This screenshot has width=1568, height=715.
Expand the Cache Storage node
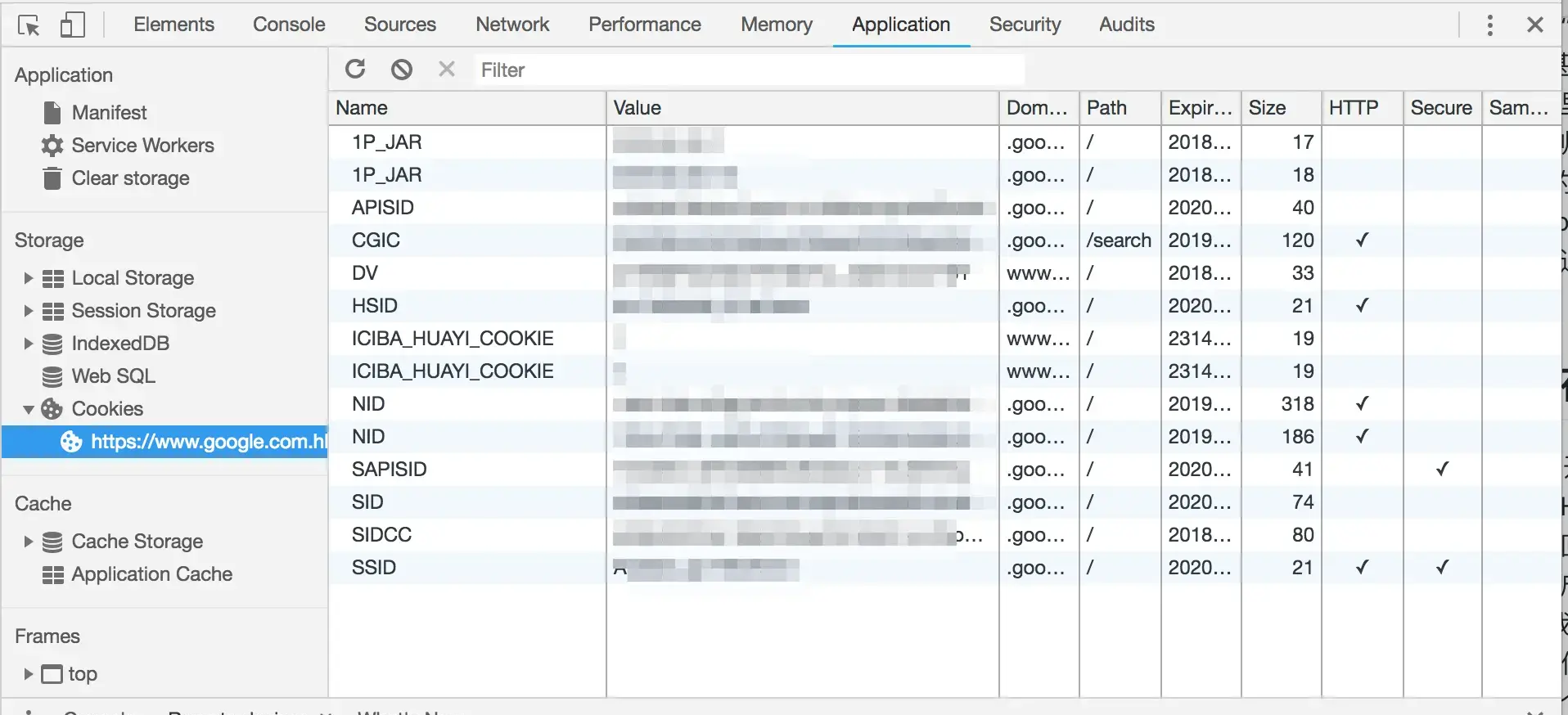28,542
